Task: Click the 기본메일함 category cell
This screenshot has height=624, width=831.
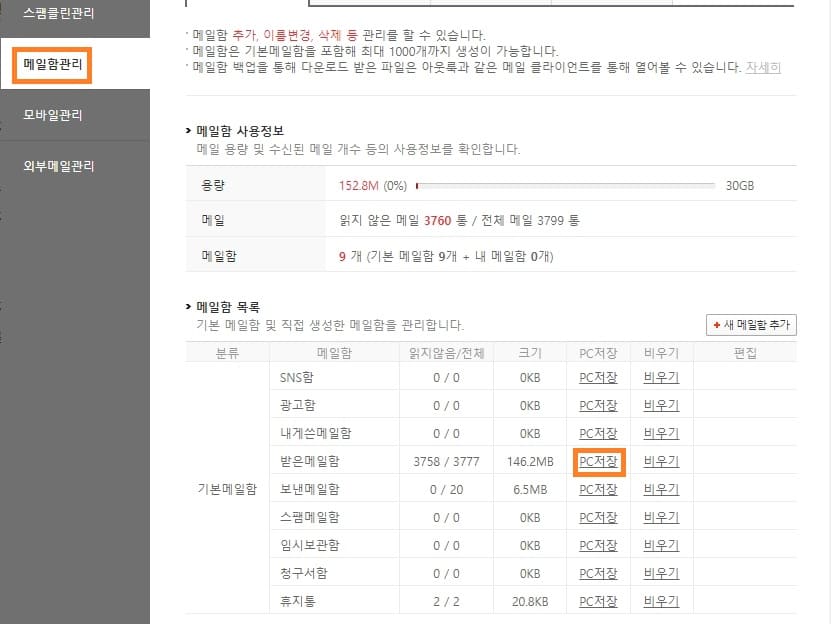Action: pos(227,489)
